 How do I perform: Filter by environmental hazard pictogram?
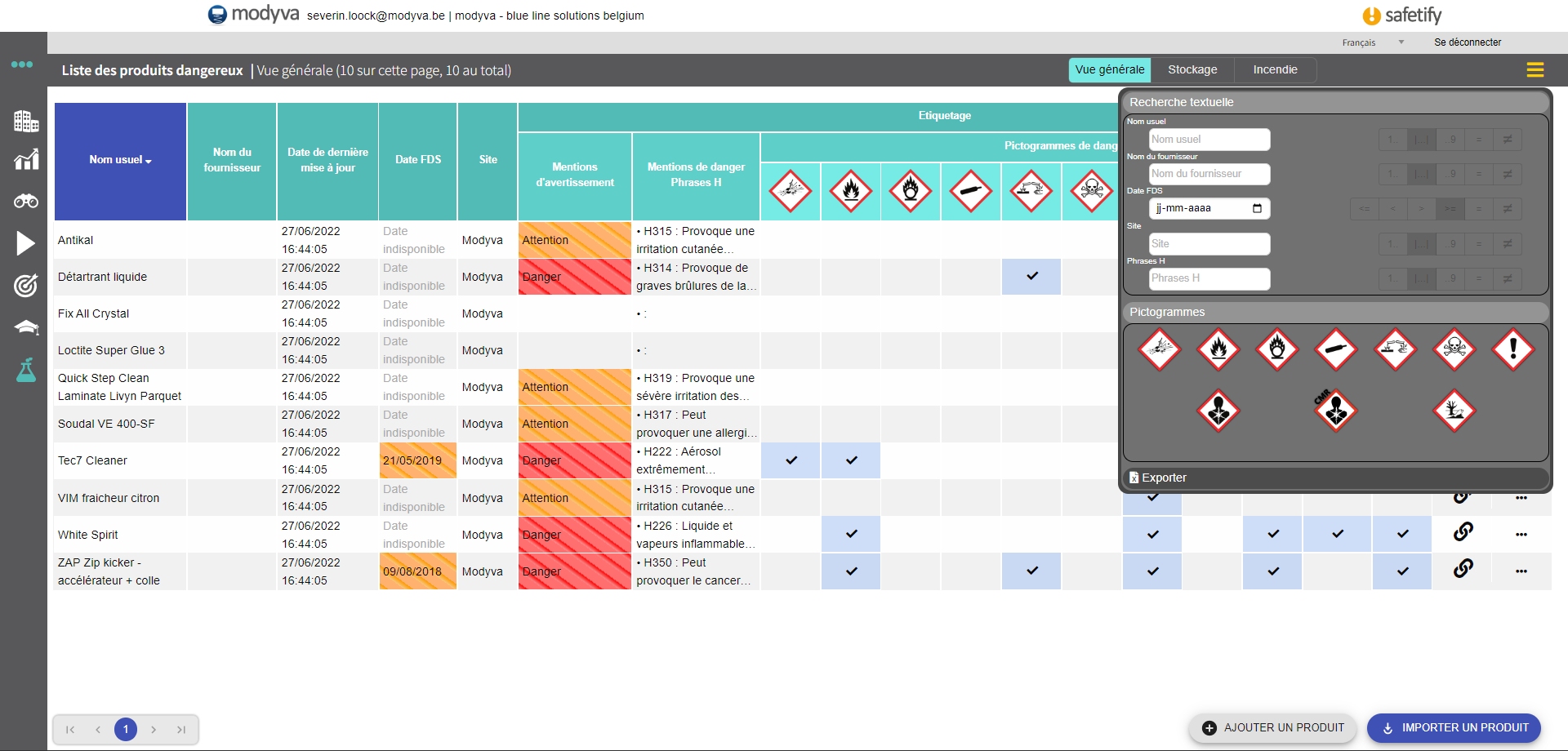(1454, 411)
